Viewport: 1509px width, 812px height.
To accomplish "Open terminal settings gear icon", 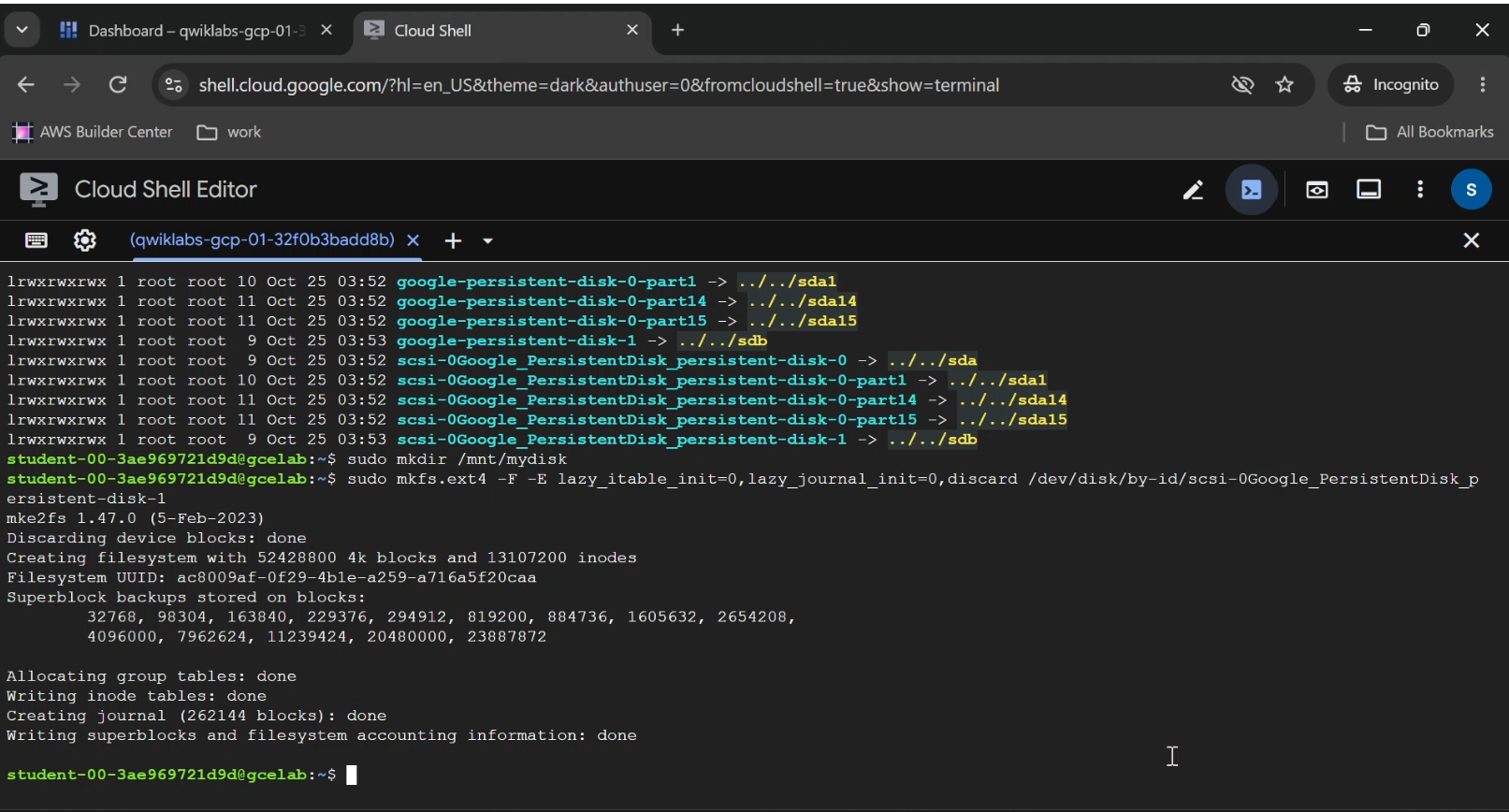I will pyautogui.click(x=85, y=240).
